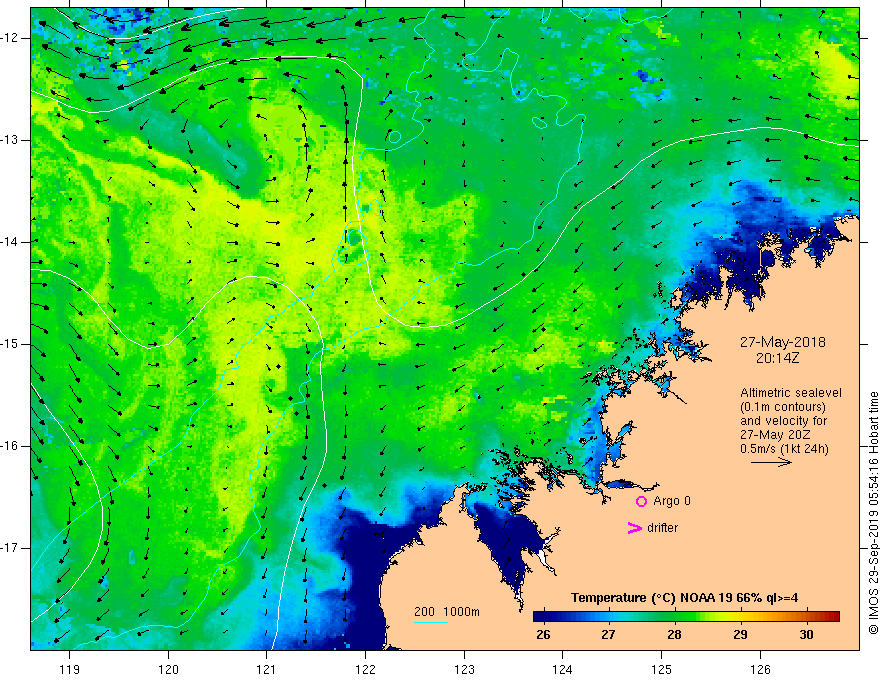Click the longitude axis label '119'
The image size is (880, 680).
70,669
